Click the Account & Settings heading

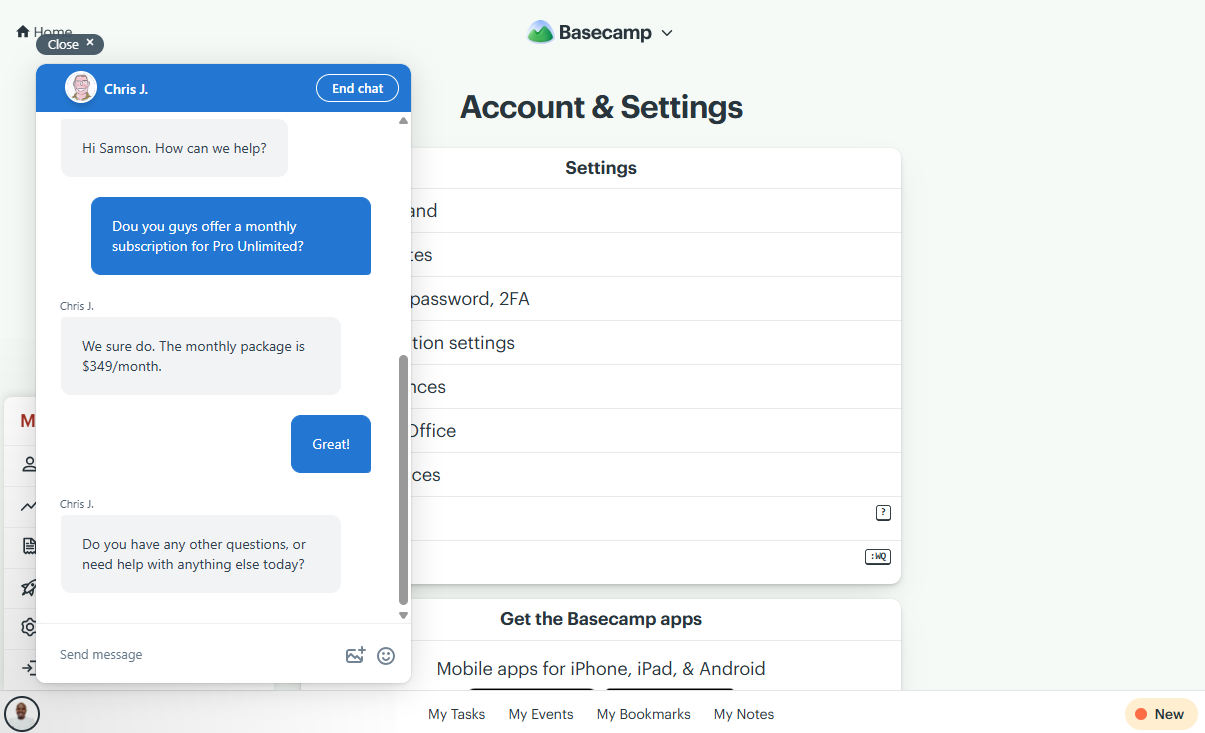[x=601, y=107]
